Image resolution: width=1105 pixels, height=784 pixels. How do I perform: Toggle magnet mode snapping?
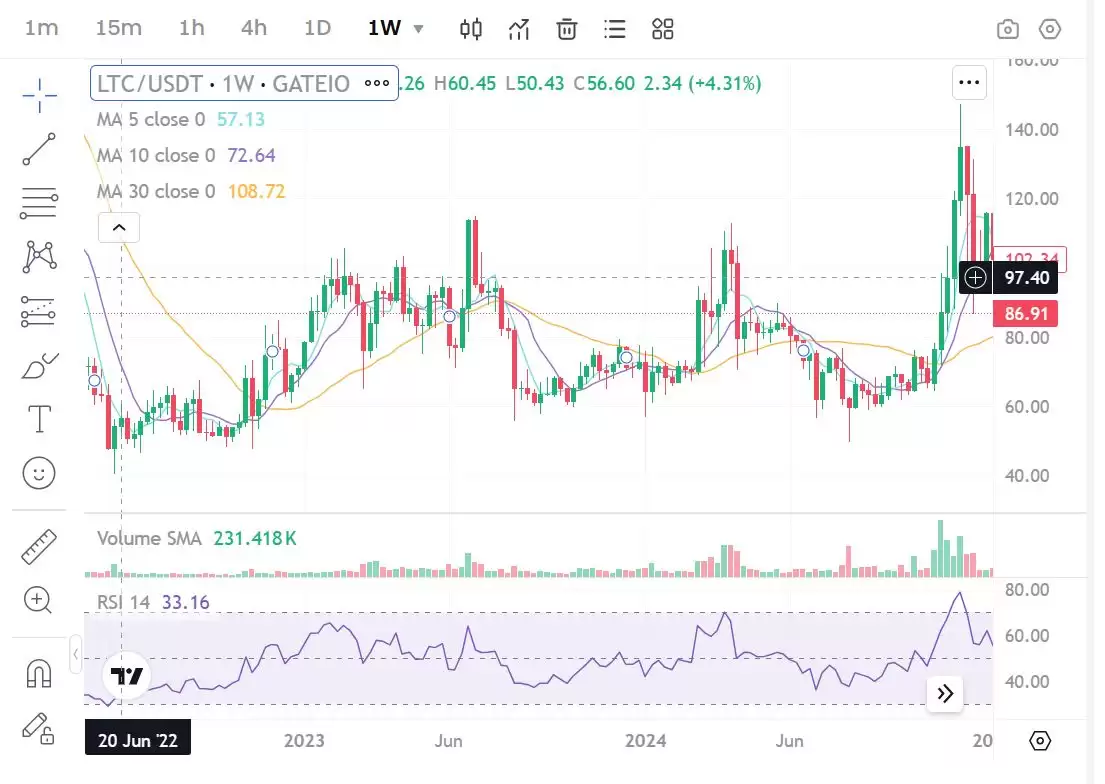(39, 674)
